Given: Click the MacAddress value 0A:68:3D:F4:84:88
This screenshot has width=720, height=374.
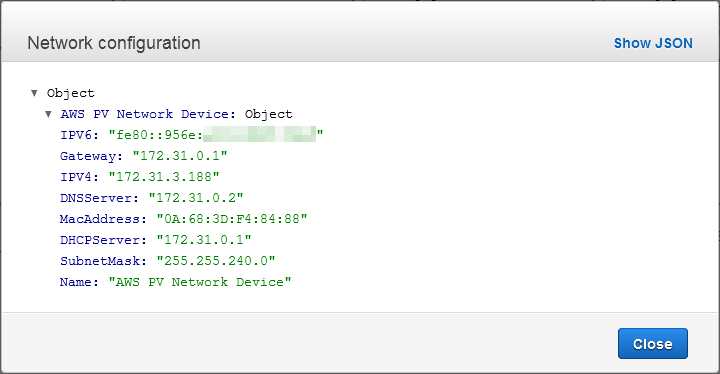Looking at the screenshot, I should 232,219.
